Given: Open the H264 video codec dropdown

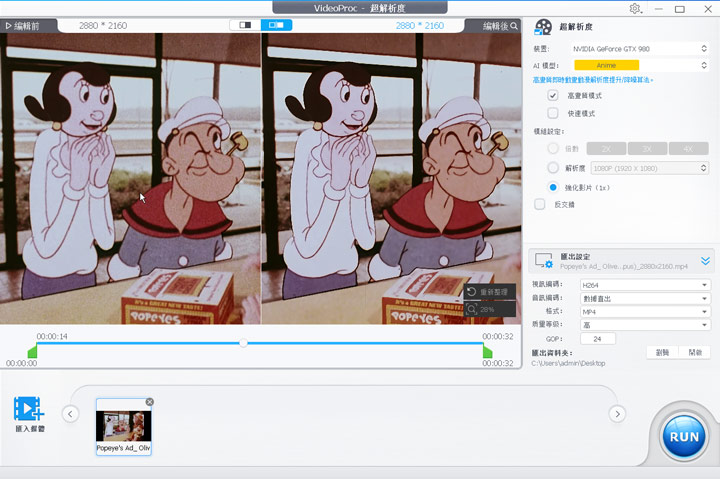Looking at the screenshot, I should tap(645, 285).
